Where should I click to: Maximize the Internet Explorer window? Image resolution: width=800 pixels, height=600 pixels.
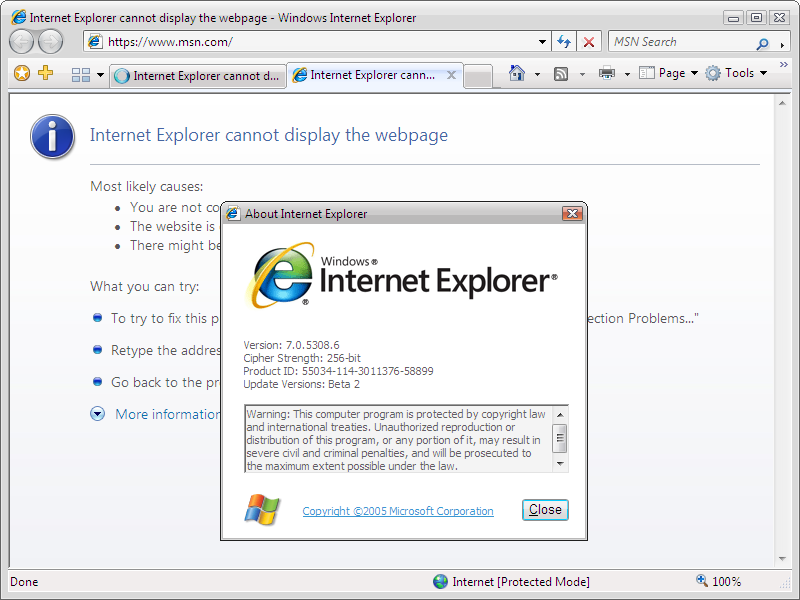757,18
